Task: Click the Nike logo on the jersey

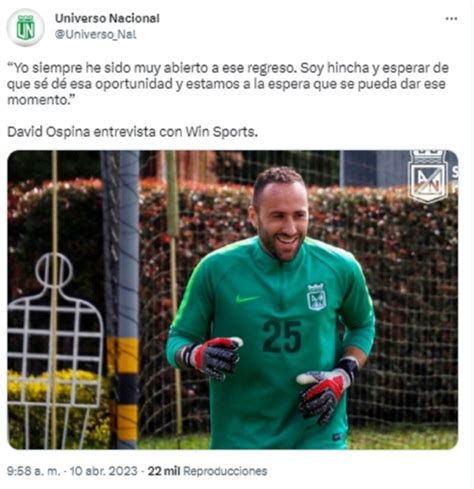Action: [x=247, y=299]
